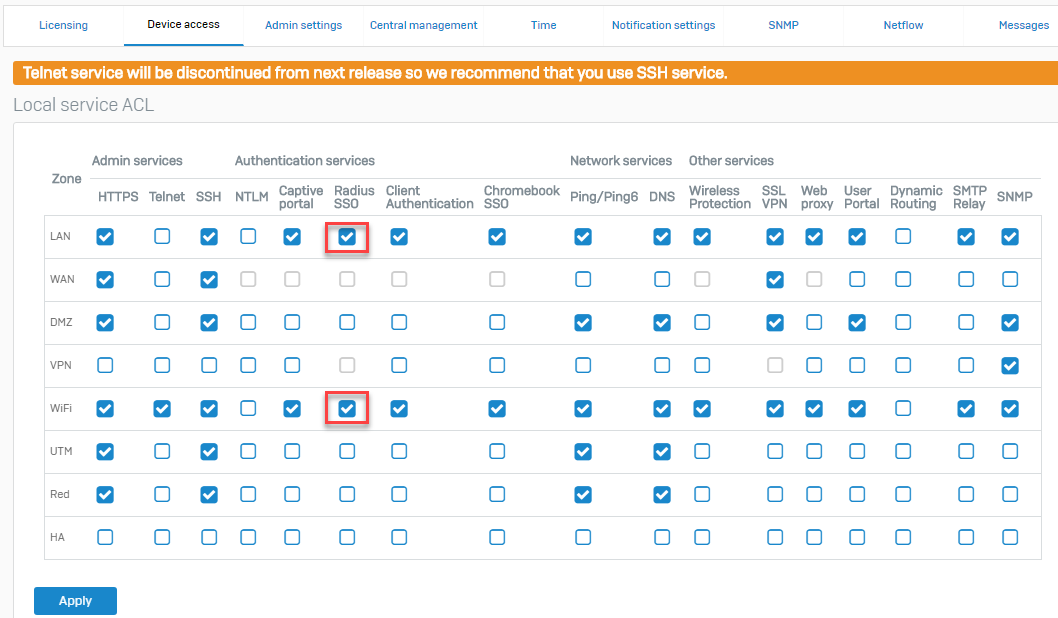Uncheck SNMP access for the VPN zone

click(x=1010, y=365)
